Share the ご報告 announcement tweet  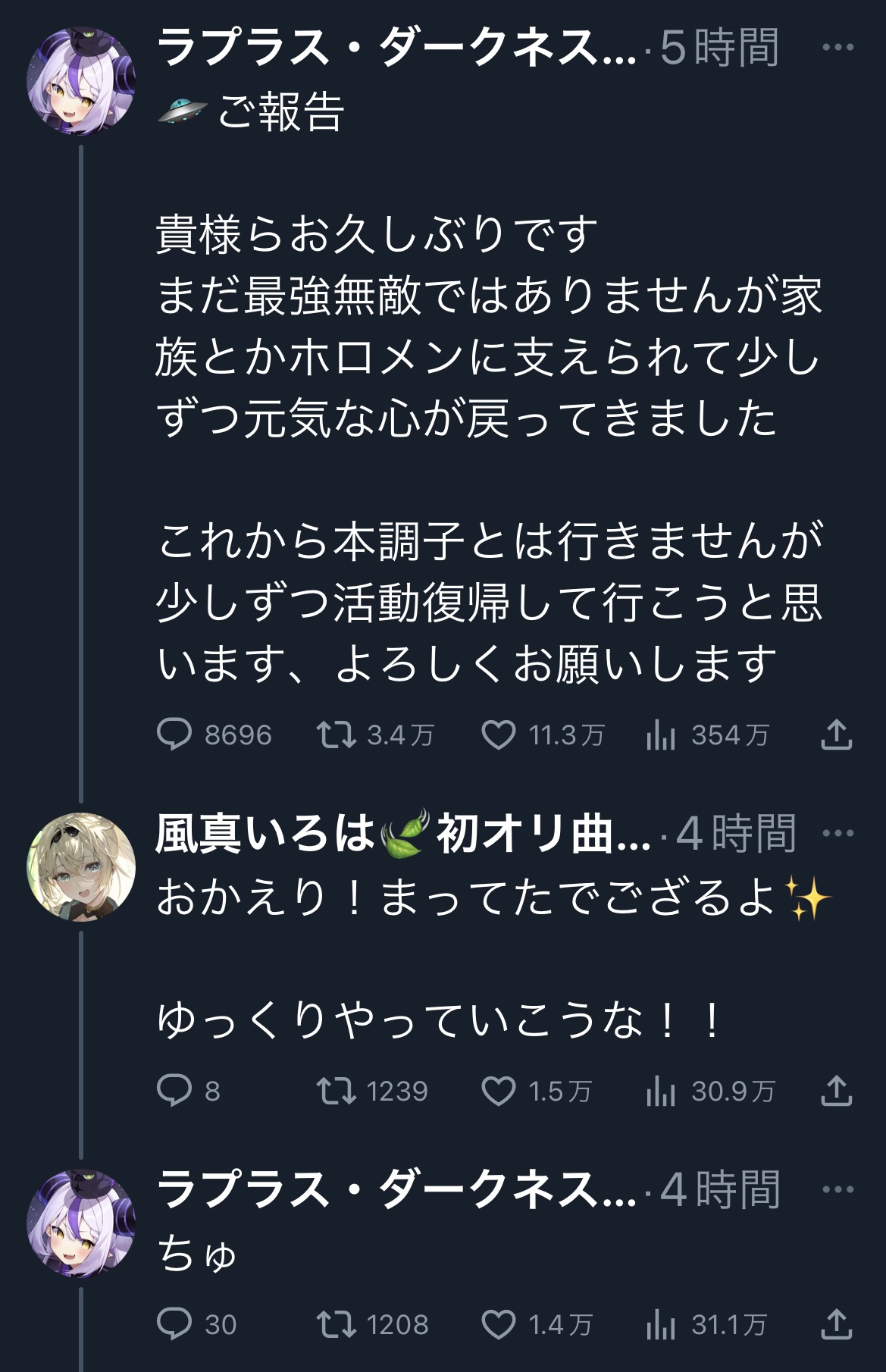pyautogui.click(x=837, y=735)
